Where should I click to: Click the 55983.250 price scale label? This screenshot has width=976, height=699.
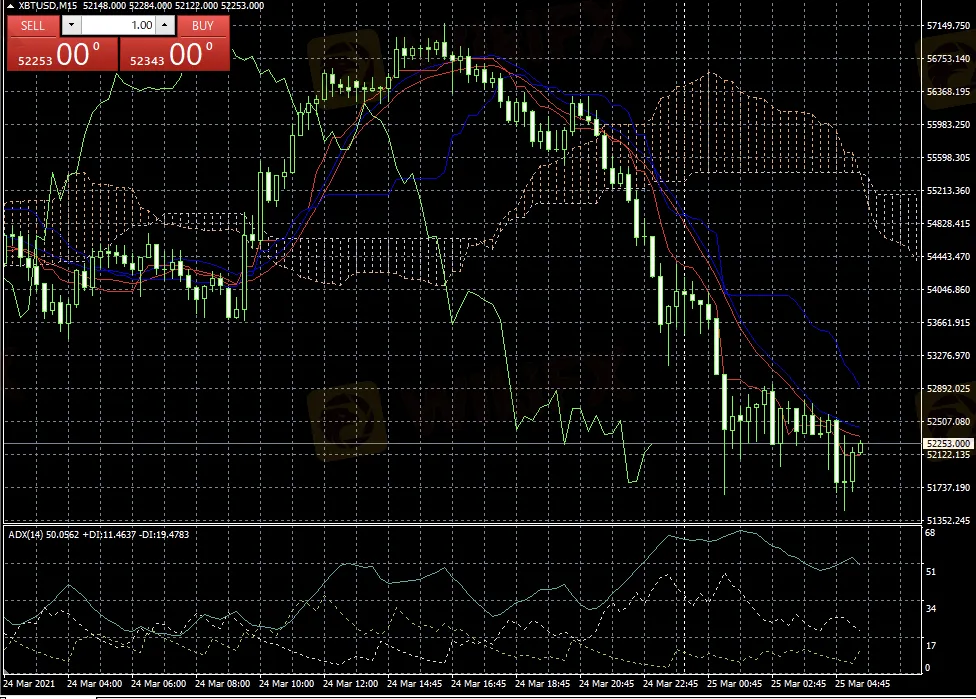948,124
